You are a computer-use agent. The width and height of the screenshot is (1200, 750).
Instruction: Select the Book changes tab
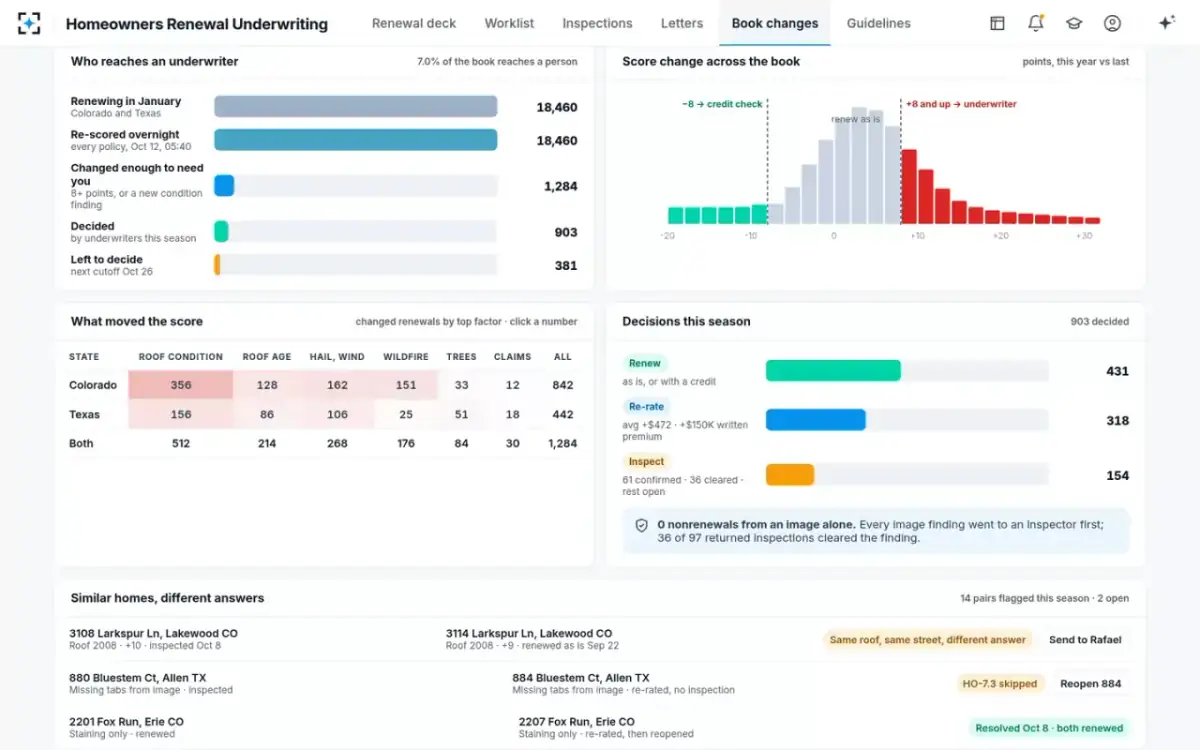[775, 23]
